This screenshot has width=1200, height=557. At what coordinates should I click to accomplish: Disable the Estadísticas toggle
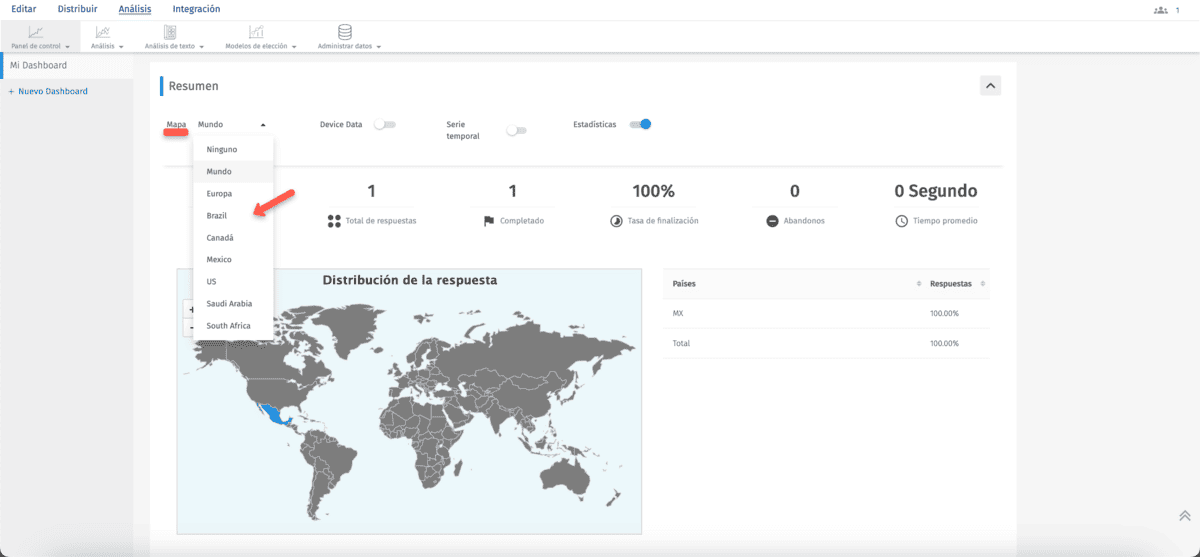point(640,125)
